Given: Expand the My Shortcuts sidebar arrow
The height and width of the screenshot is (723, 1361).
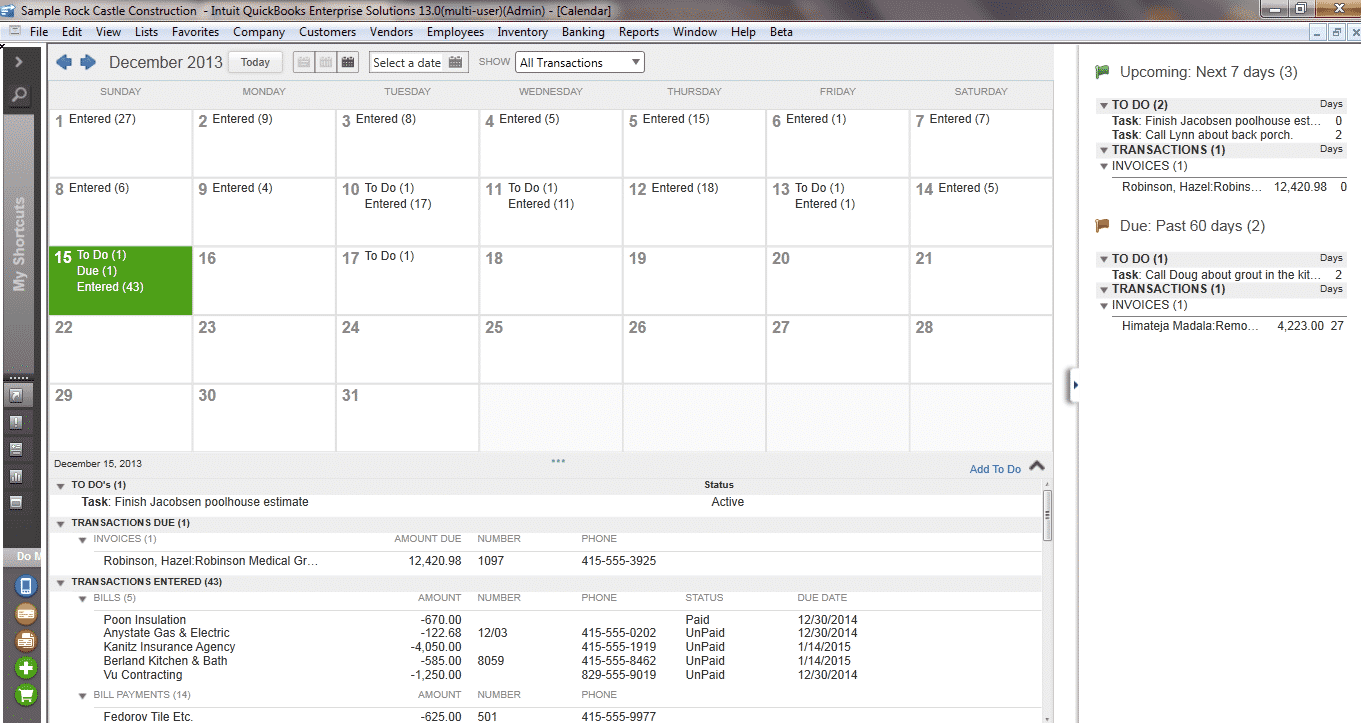Looking at the screenshot, I should tap(19, 62).
